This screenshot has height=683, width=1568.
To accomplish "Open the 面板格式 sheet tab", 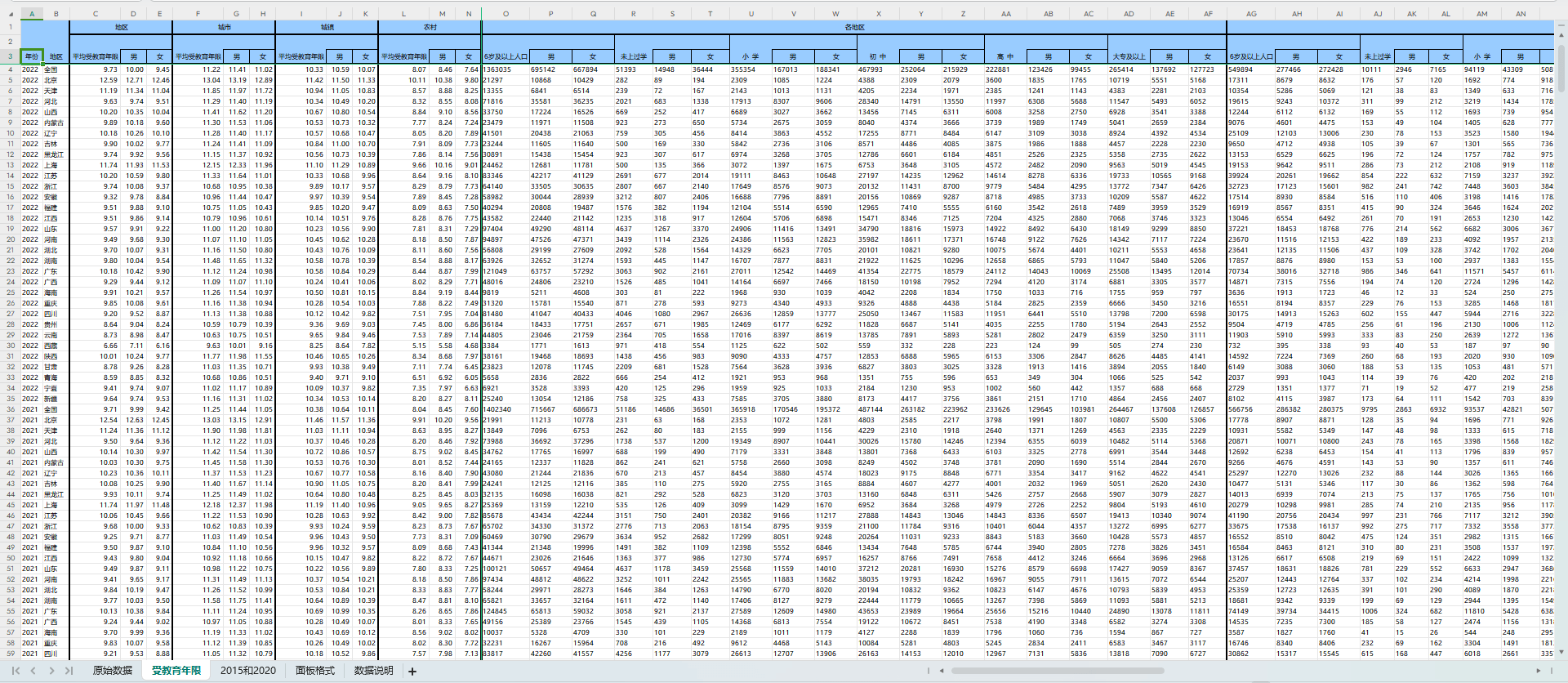I will [x=315, y=671].
